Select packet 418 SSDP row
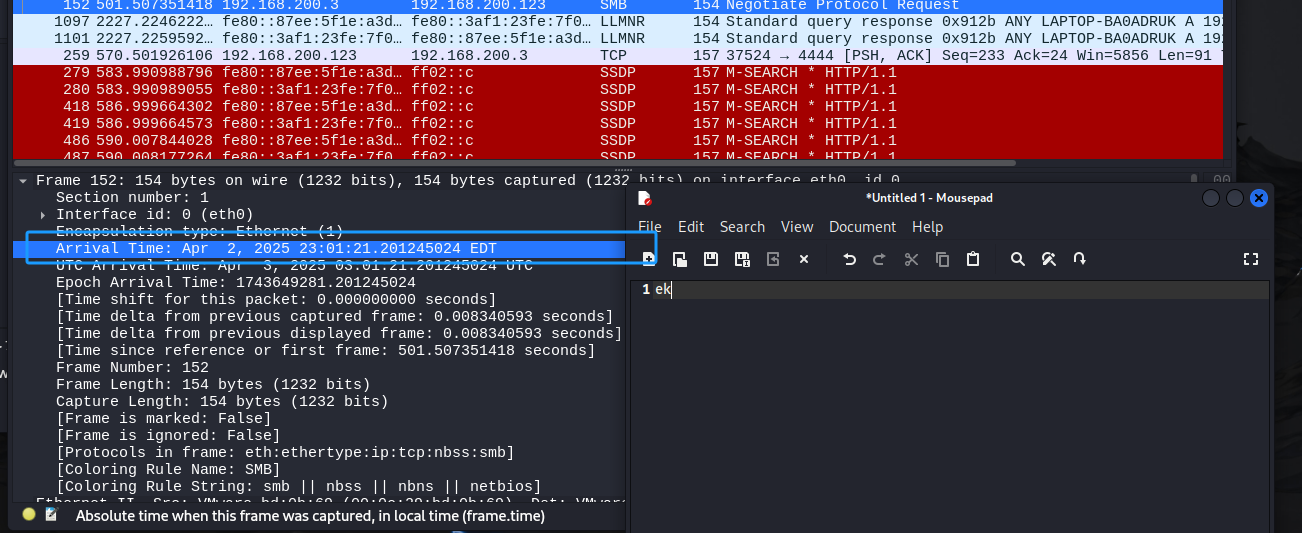The width and height of the screenshot is (1302, 533). pyautogui.click(x=617, y=106)
